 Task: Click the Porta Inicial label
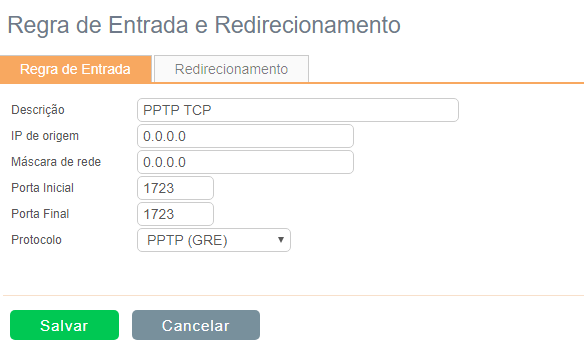[x=42, y=188]
